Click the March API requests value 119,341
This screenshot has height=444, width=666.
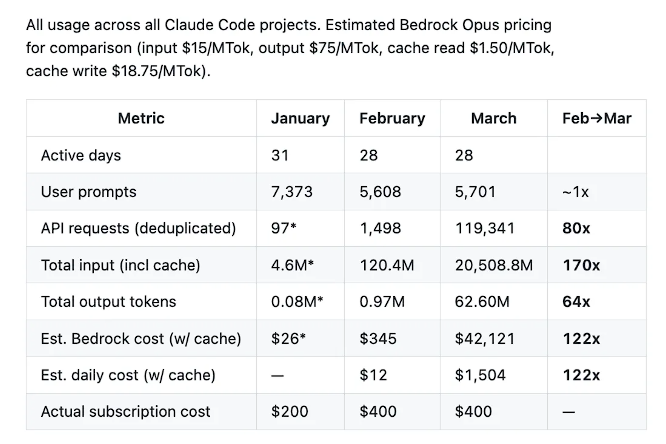click(485, 228)
